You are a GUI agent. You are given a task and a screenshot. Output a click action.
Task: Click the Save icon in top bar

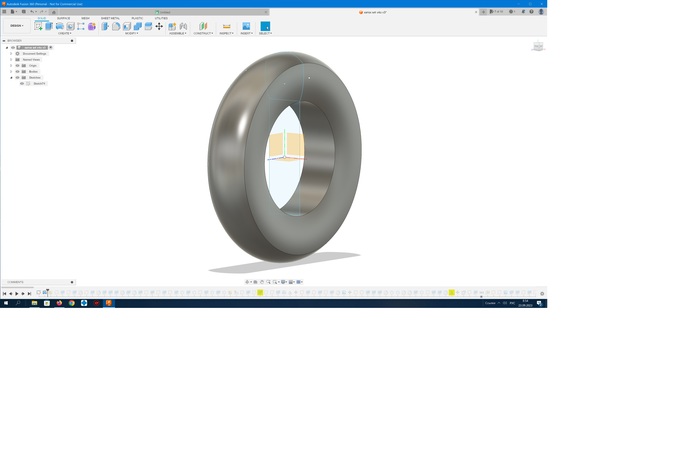coord(24,12)
